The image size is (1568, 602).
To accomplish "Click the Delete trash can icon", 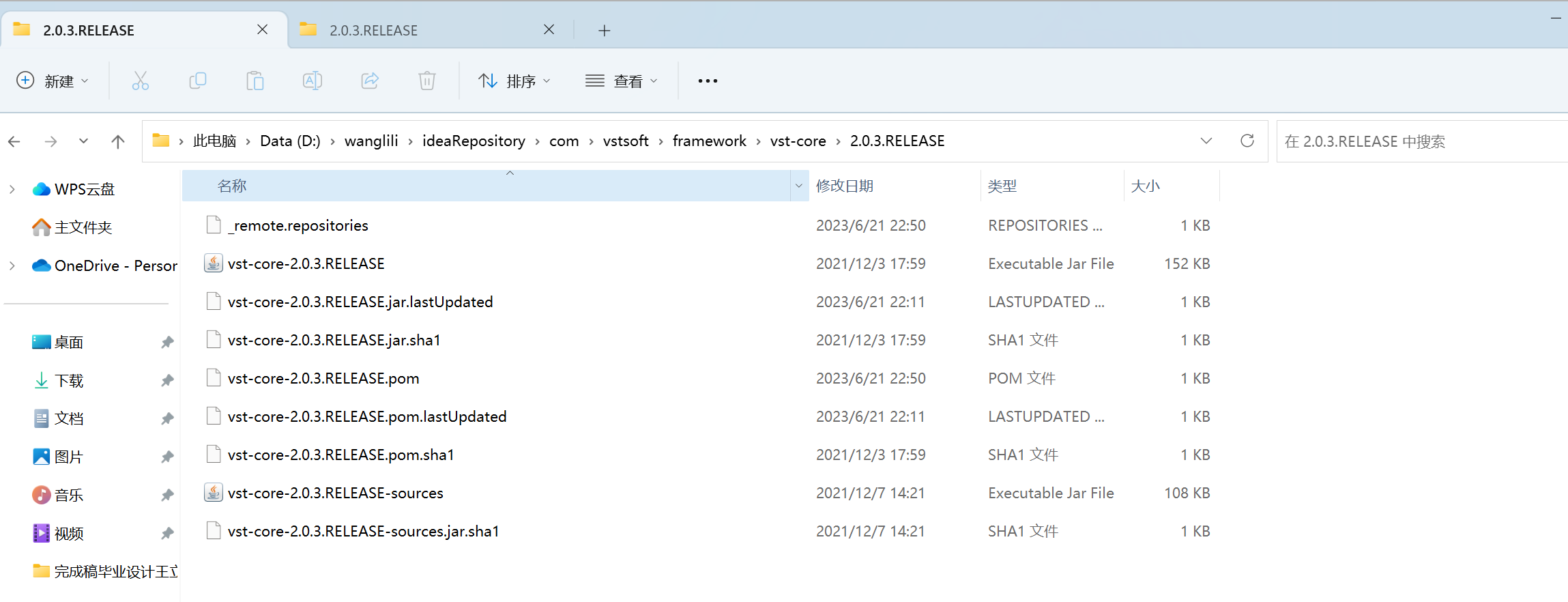I will (427, 81).
